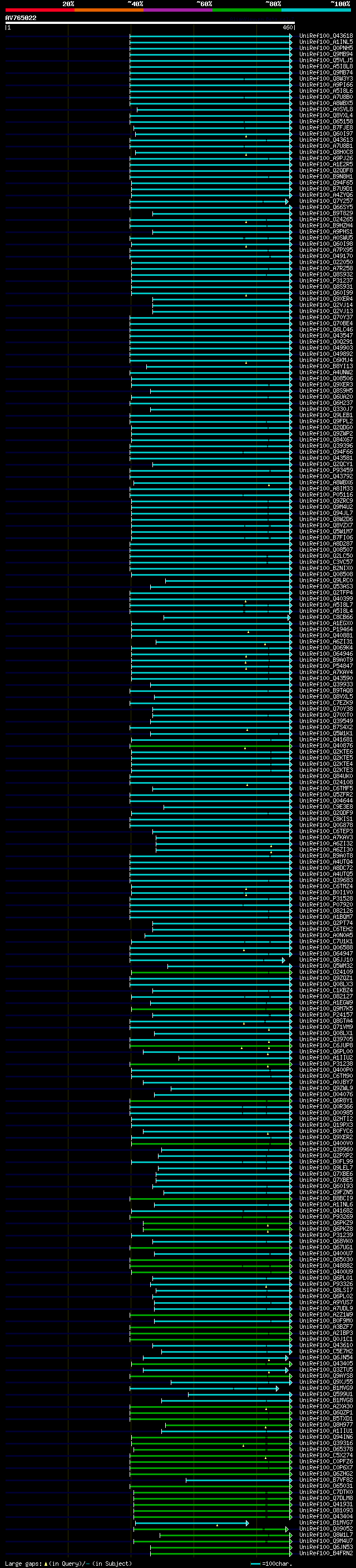
Task: Open hit UniRef100_Q2KTE6
Action: (326, 752)
